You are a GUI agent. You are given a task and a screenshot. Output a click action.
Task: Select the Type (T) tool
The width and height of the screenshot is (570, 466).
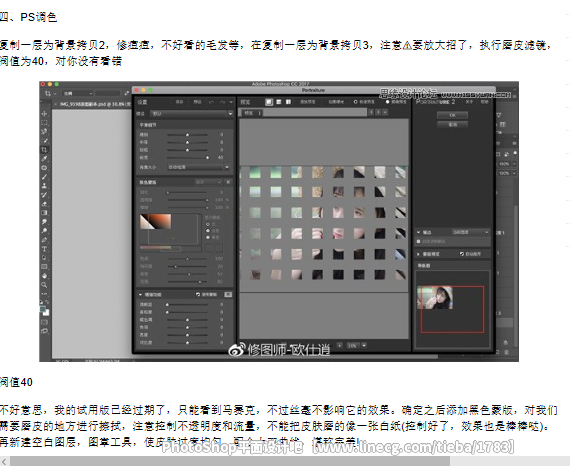tap(44, 249)
